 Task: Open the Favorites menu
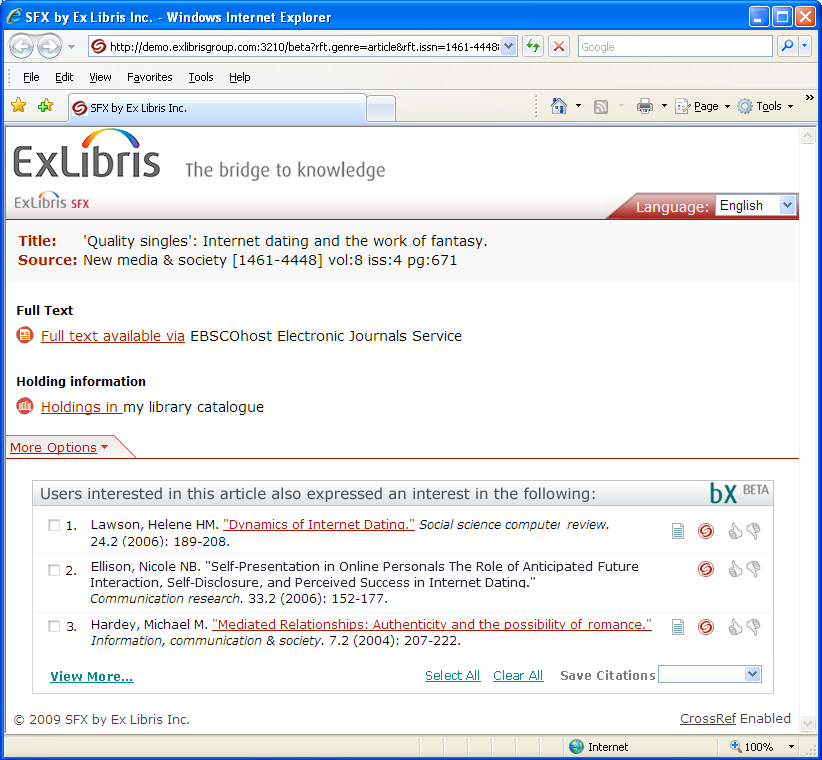(149, 77)
